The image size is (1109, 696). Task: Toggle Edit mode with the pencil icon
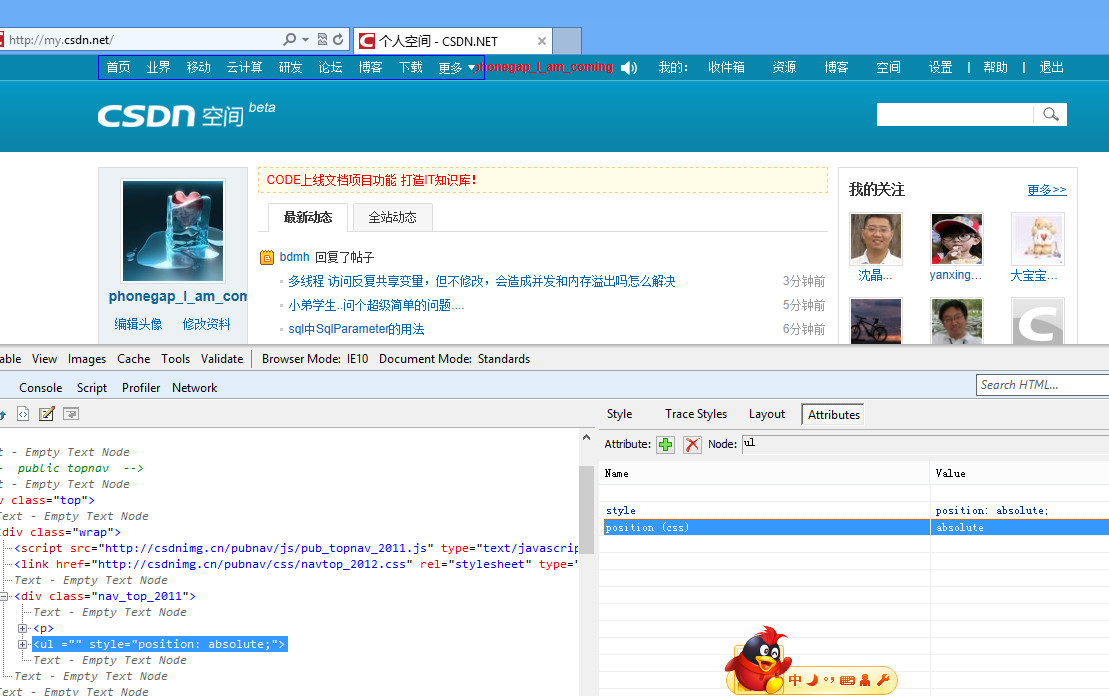pos(47,414)
